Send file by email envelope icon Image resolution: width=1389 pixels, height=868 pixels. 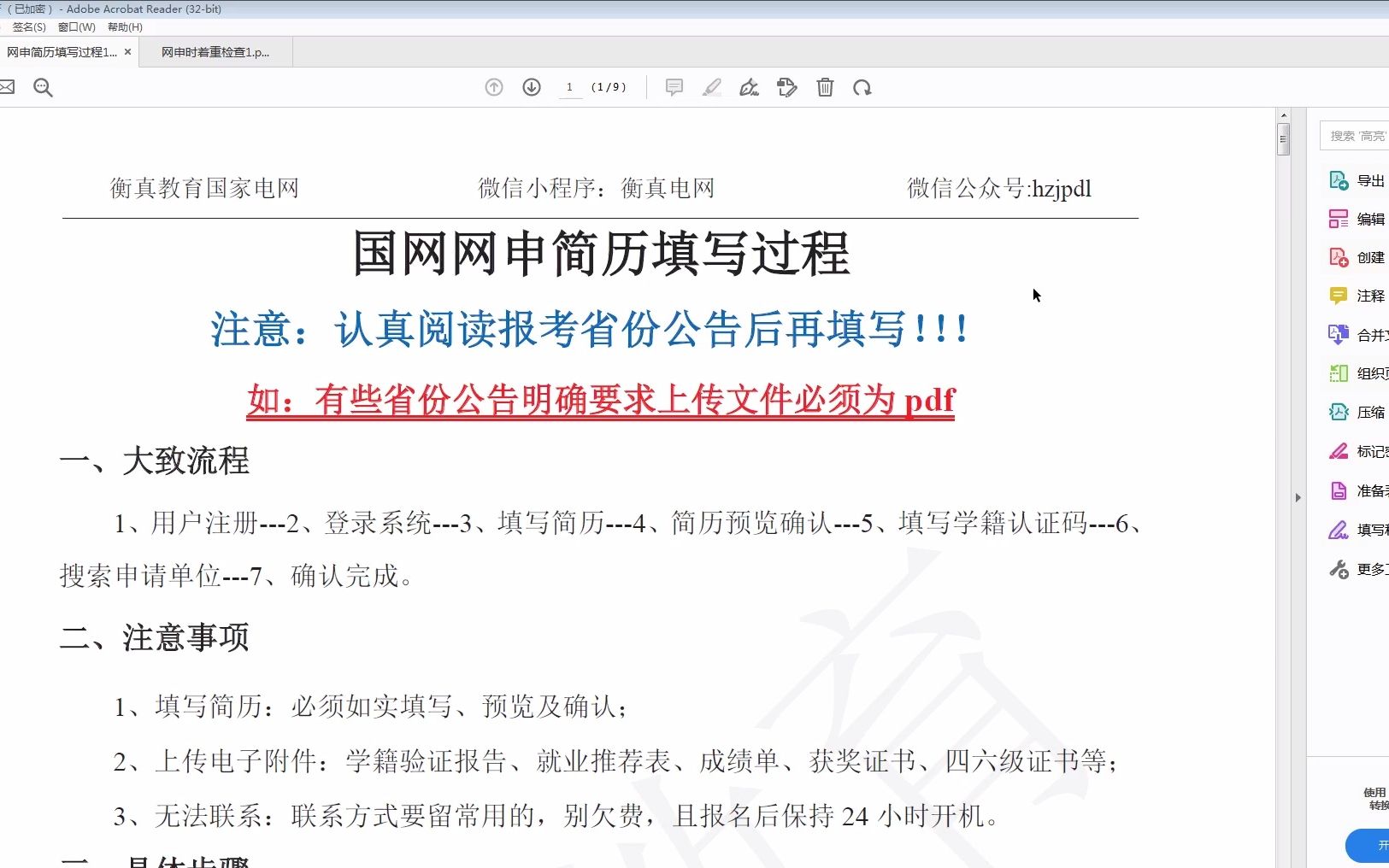pyautogui.click(x=7, y=87)
